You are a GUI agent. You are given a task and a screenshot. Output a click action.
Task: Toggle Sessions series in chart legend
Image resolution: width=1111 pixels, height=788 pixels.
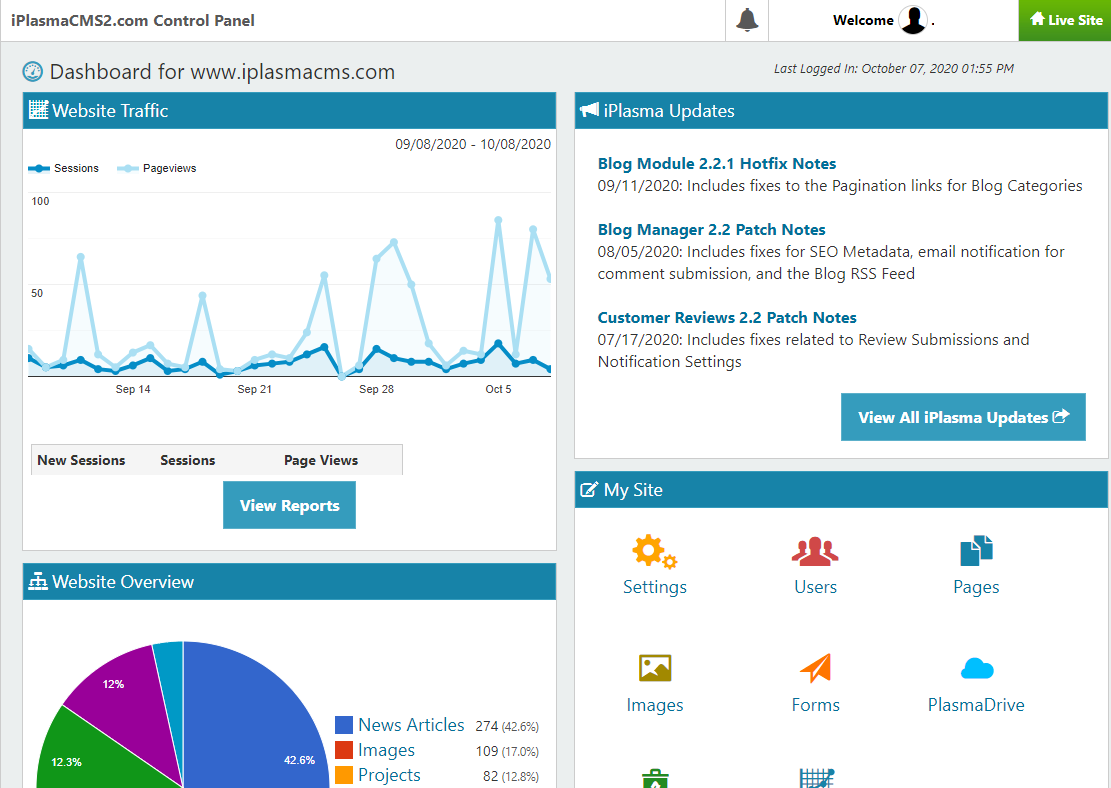click(64, 168)
